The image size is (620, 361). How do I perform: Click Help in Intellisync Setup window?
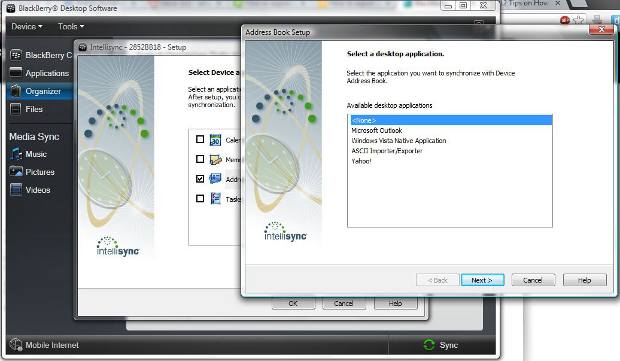coord(395,303)
